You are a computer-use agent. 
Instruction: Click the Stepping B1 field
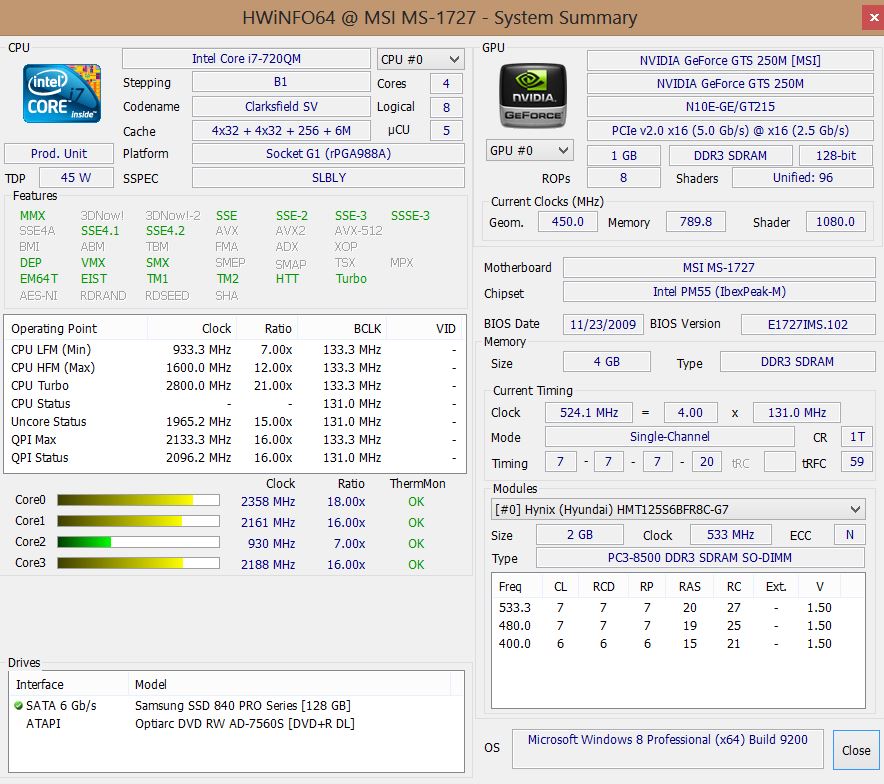[281, 82]
